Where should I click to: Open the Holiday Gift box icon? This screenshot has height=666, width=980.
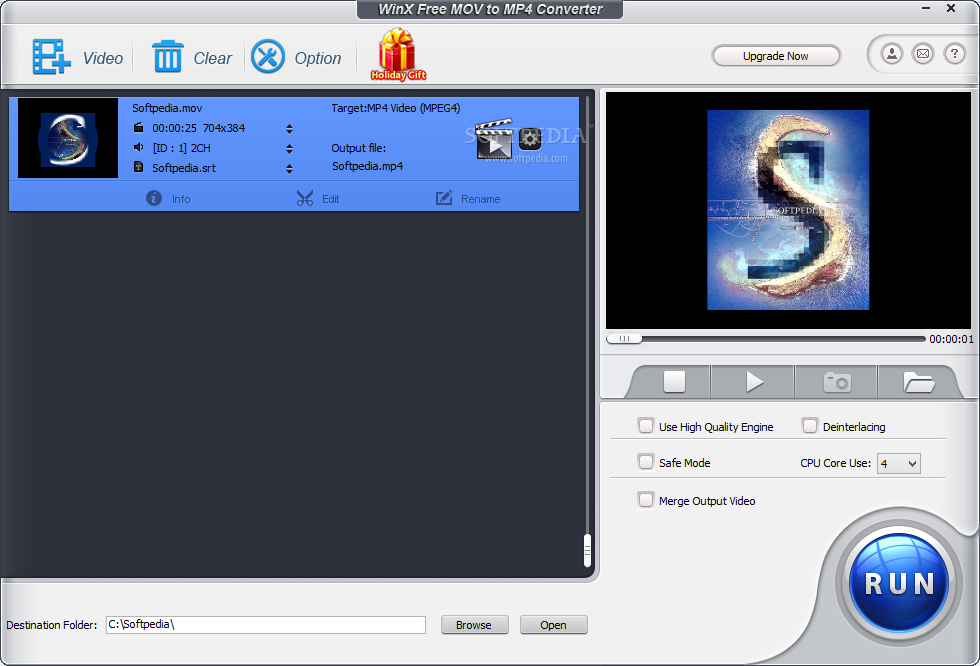(398, 54)
